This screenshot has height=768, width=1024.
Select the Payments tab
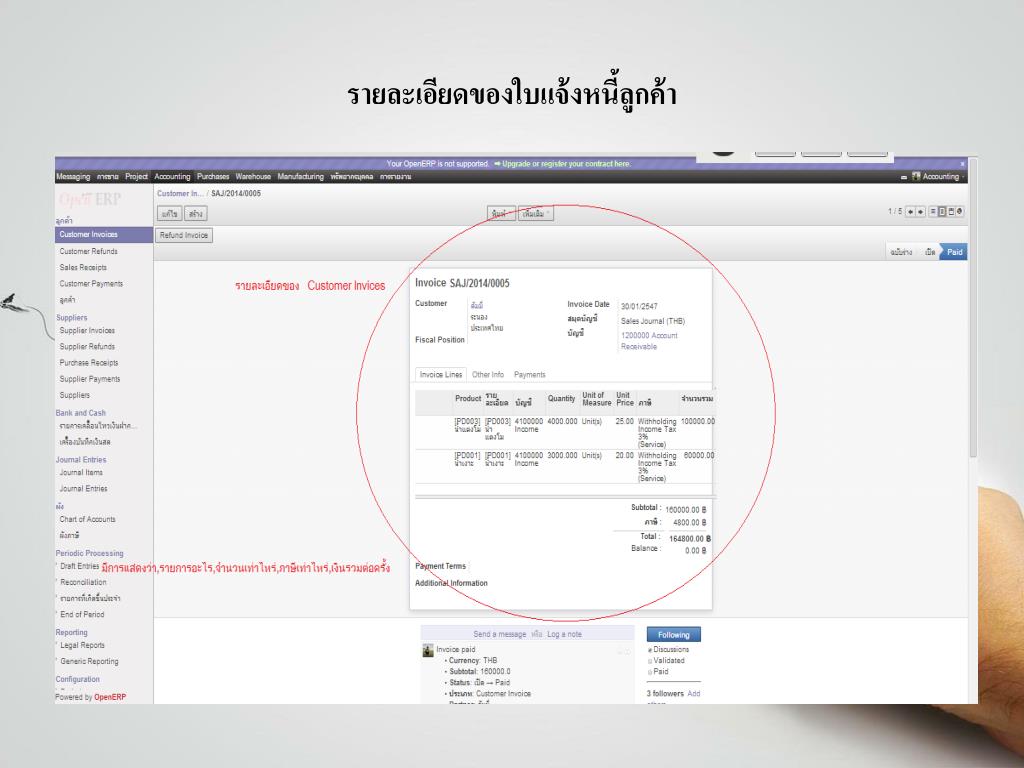[x=530, y=375]
